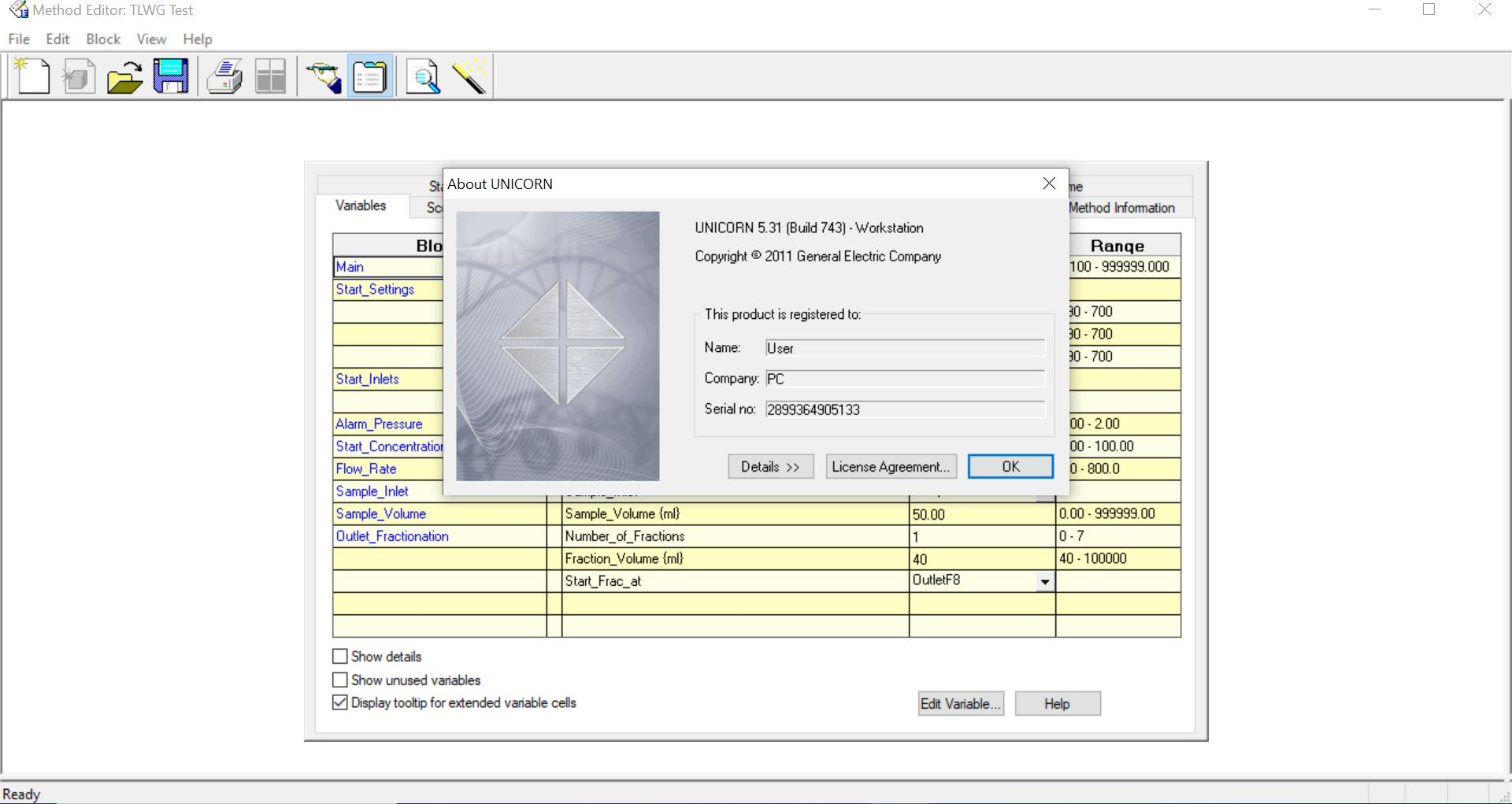Open a method with the folder icon
The image size is (1512, 804).
pos(124,76)
